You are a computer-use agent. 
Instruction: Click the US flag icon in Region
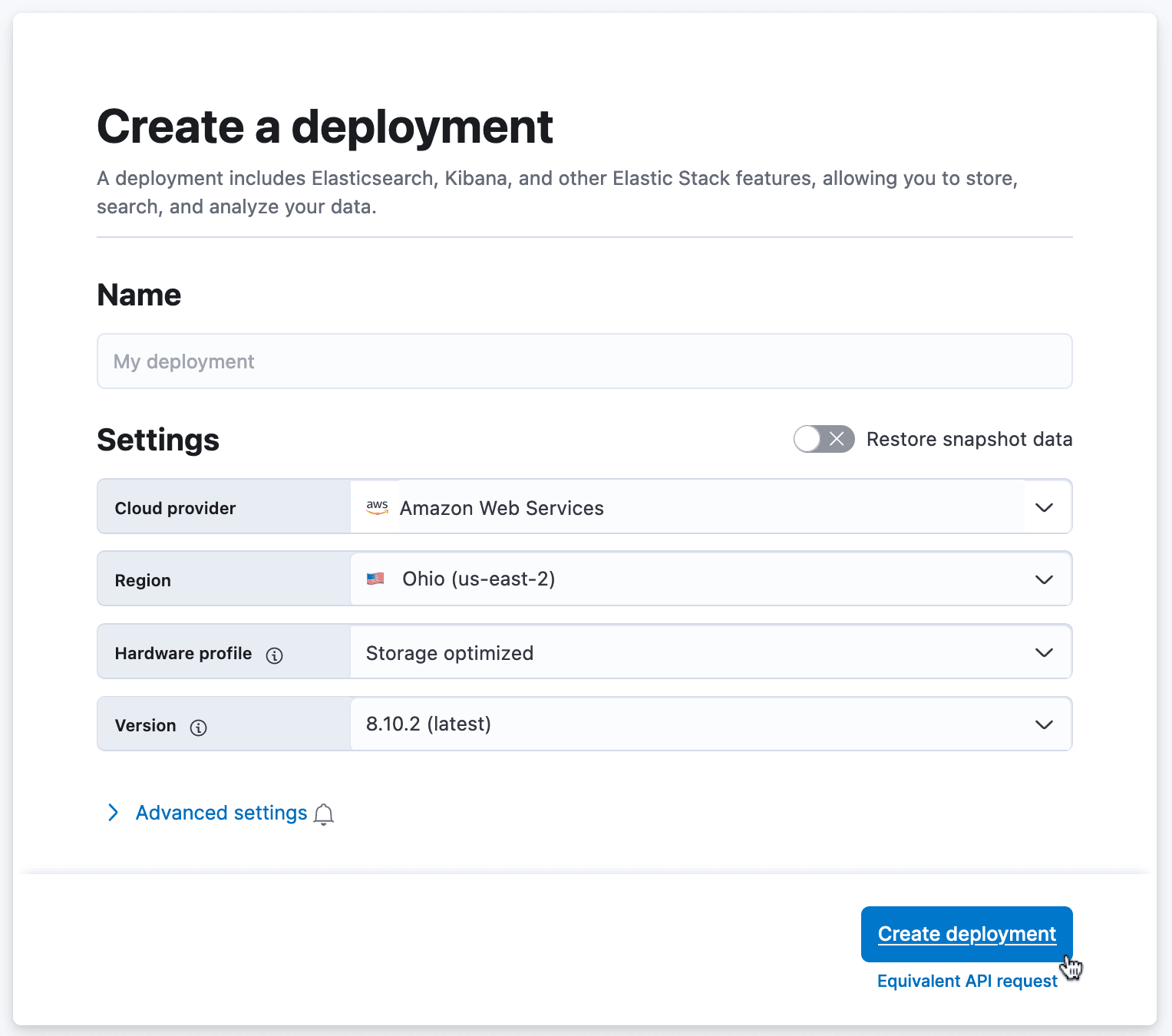pyautogui.click(x=375, y=579)
